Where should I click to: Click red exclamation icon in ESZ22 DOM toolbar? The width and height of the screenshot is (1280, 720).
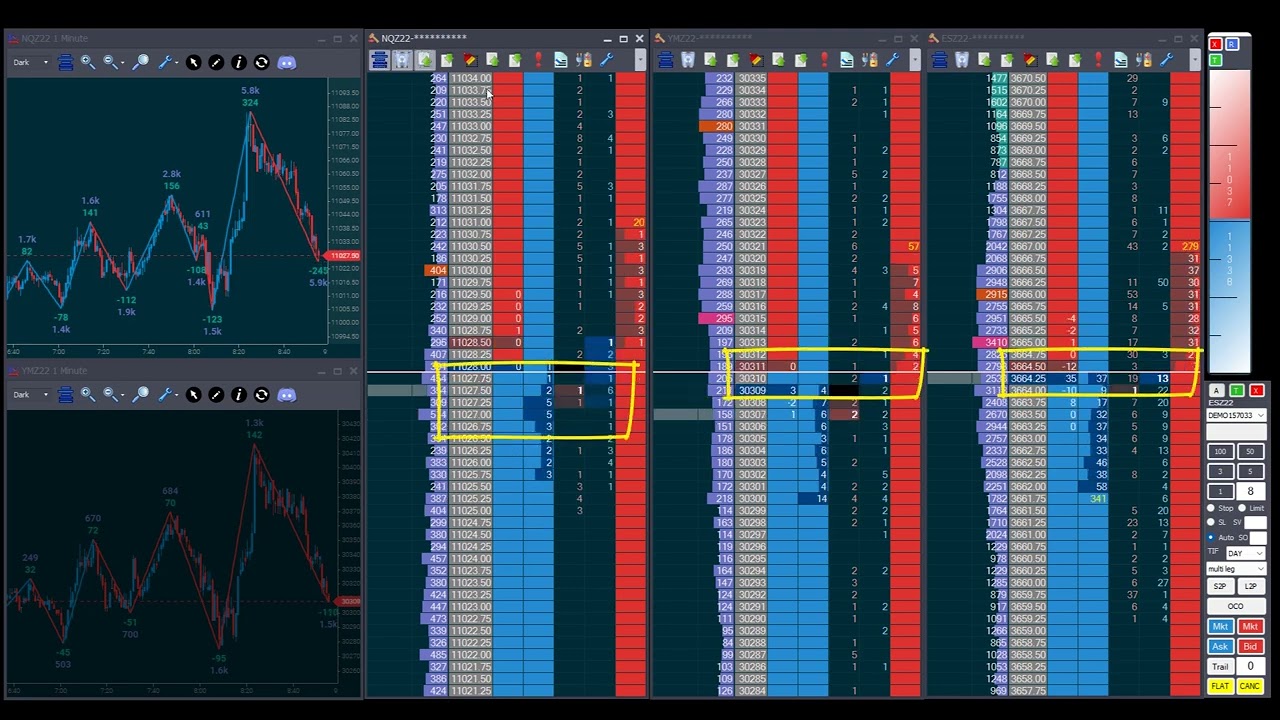1099,61
